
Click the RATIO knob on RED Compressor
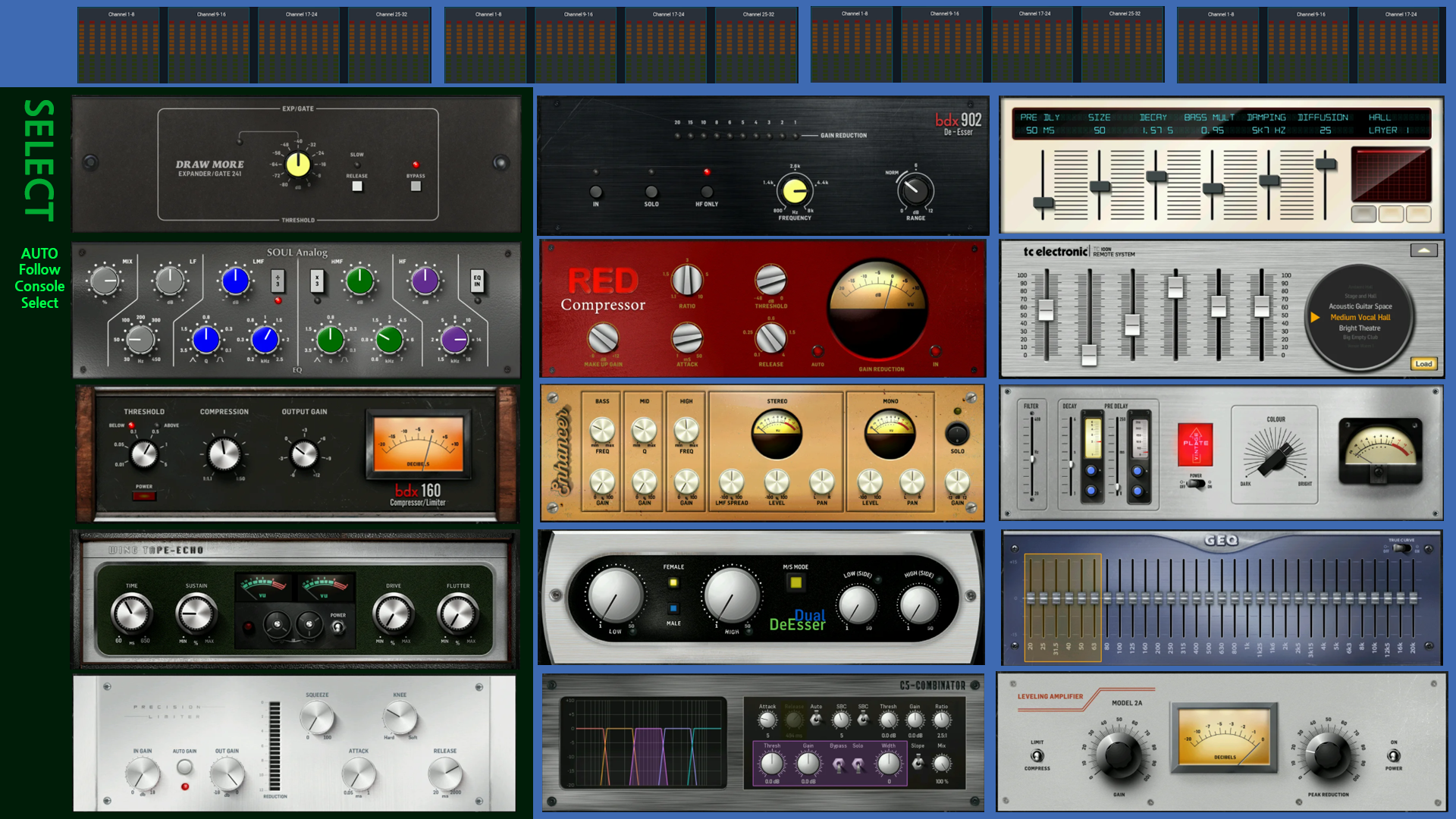[x=687, y=281]
